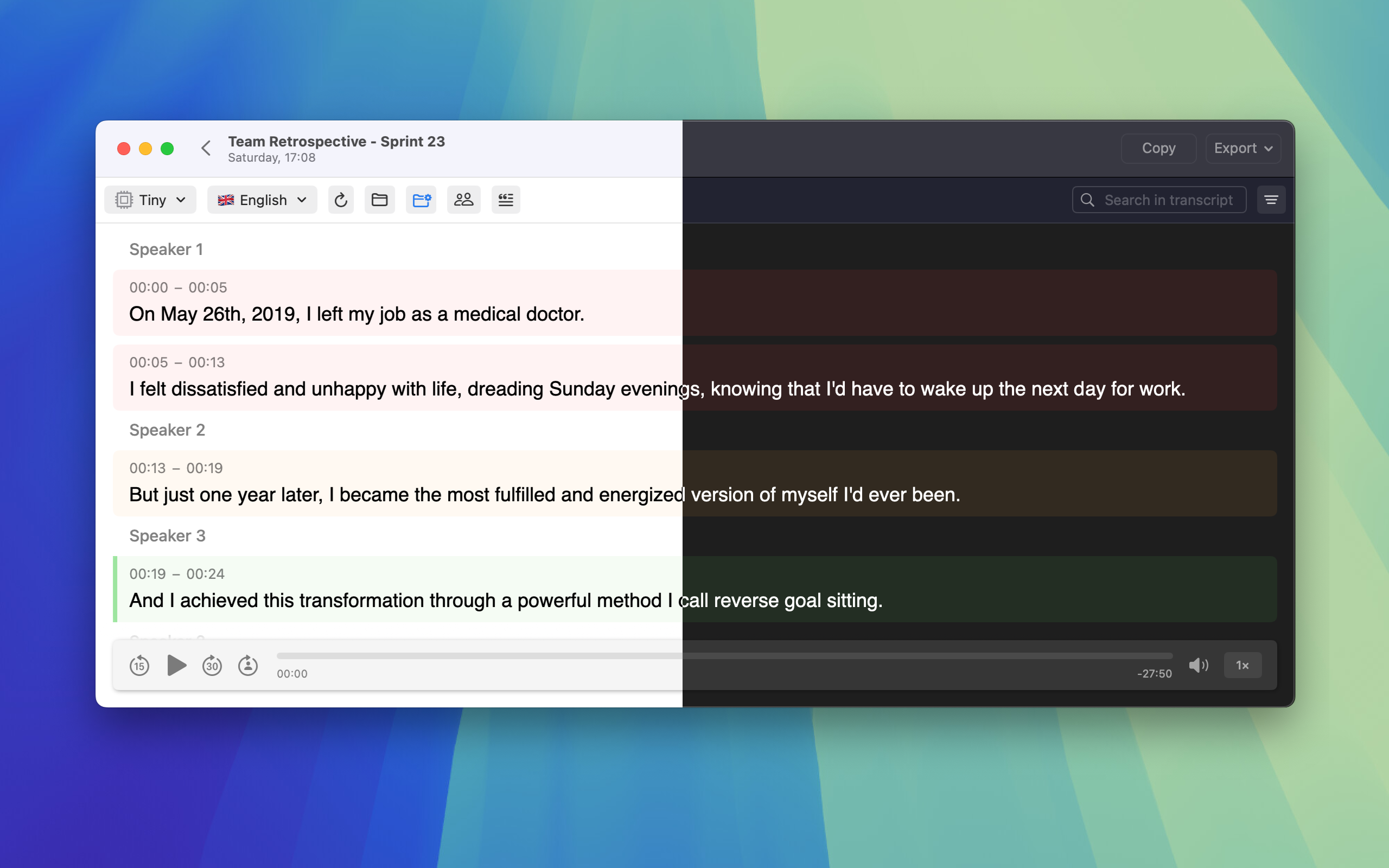
Task: Start playback with the play button
Action: coord(177,665)
